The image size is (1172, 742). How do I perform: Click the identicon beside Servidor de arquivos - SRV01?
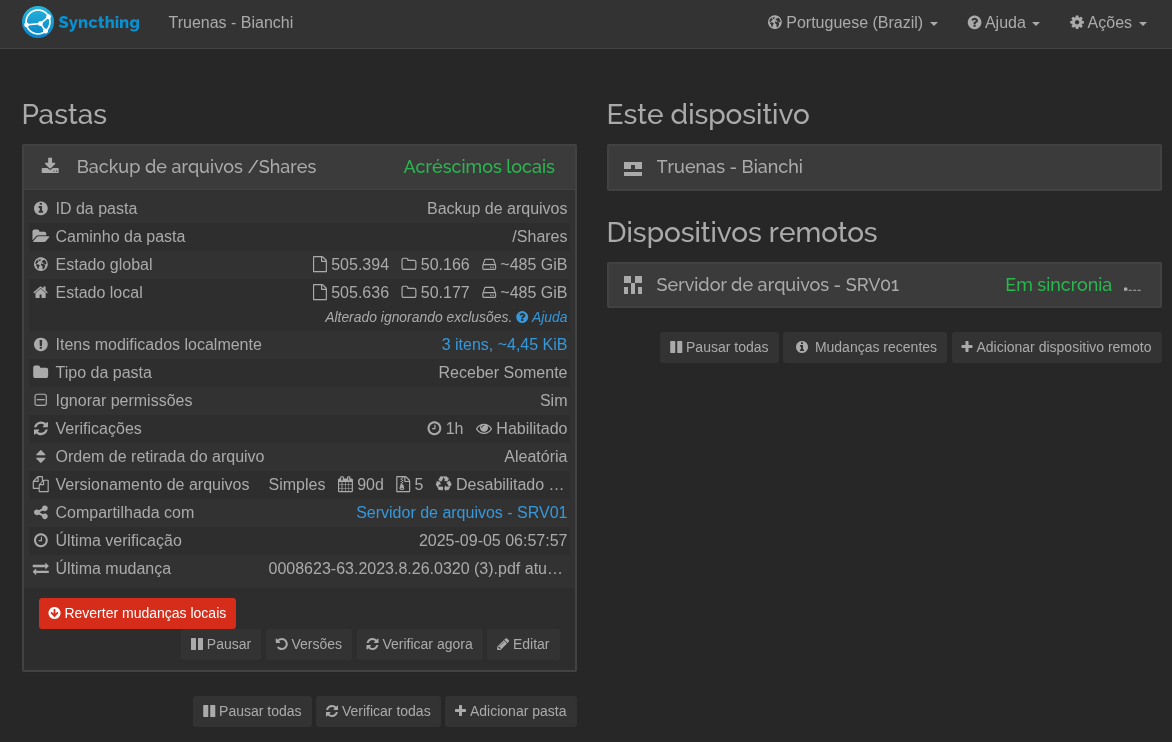[633, 285]
